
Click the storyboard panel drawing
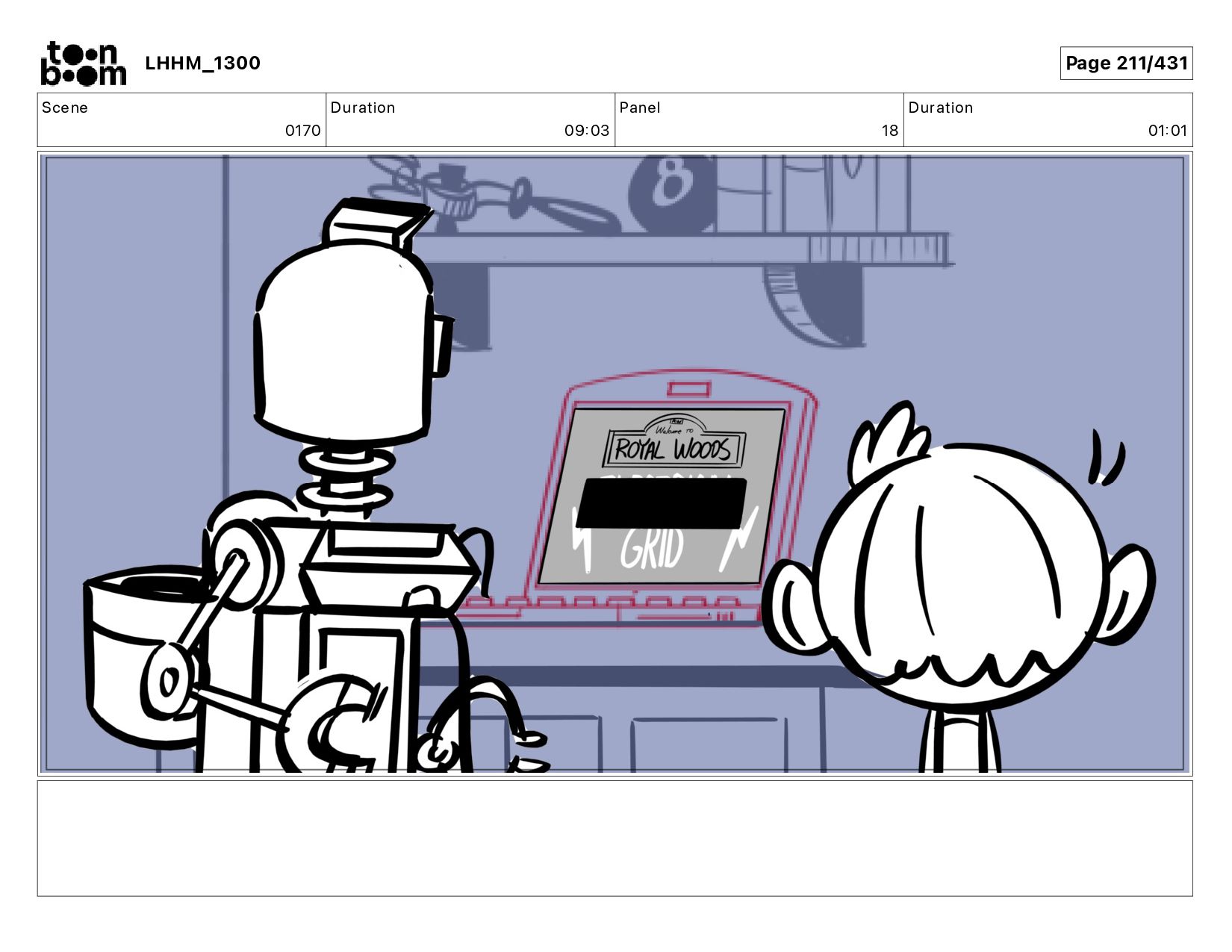615,464
